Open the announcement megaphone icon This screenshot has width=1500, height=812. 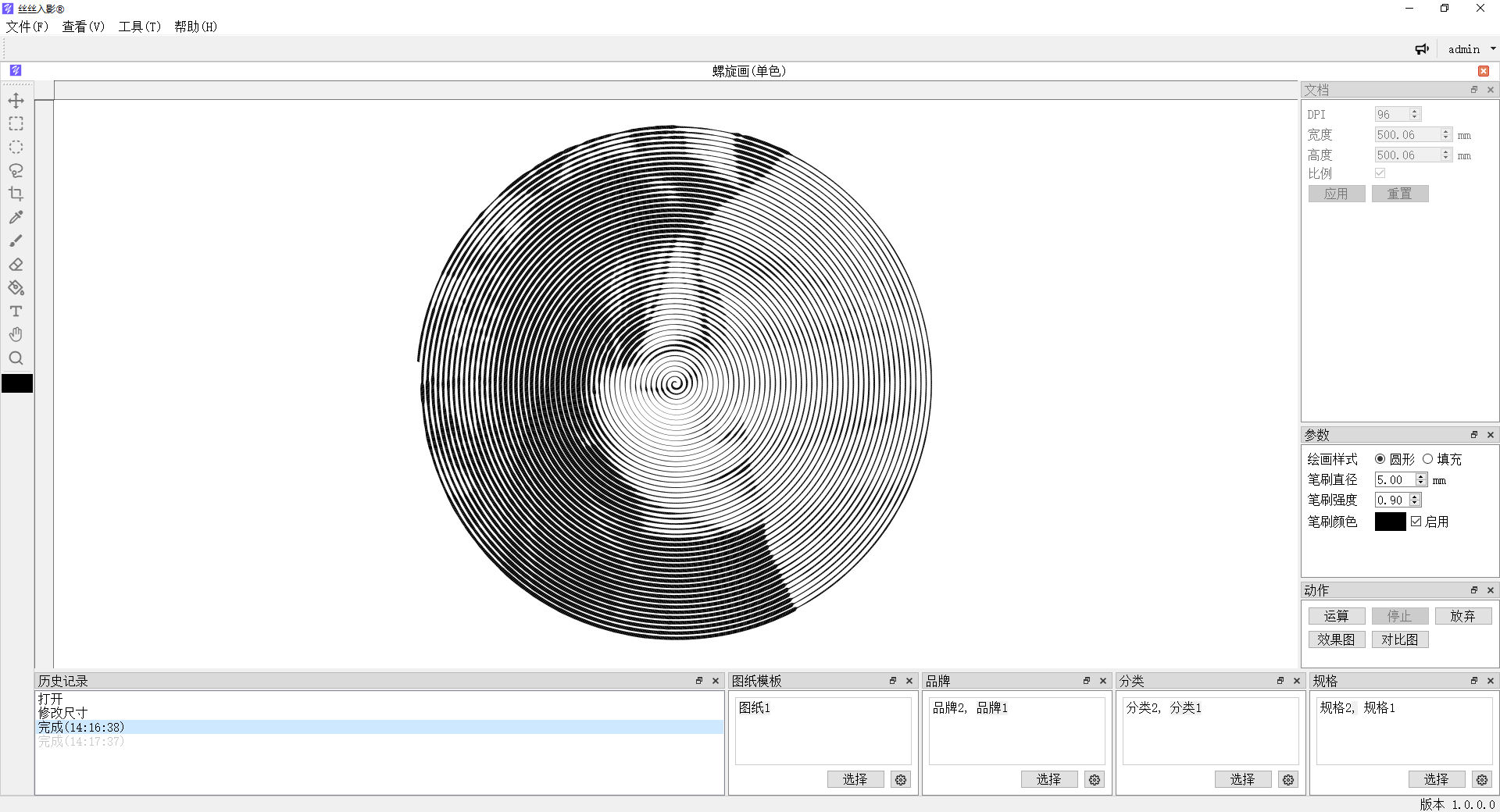click(1422, 49)
